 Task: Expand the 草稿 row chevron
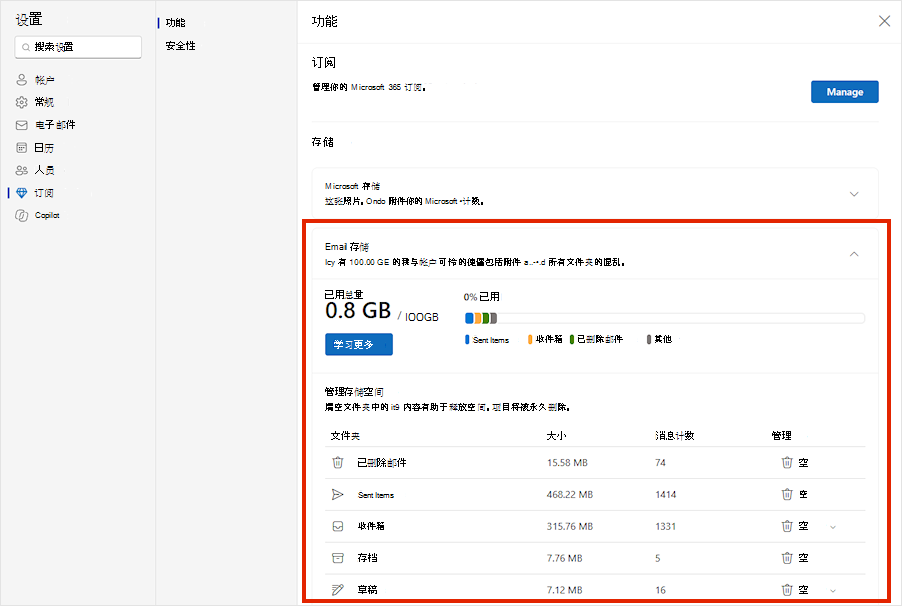pos(832,590)
